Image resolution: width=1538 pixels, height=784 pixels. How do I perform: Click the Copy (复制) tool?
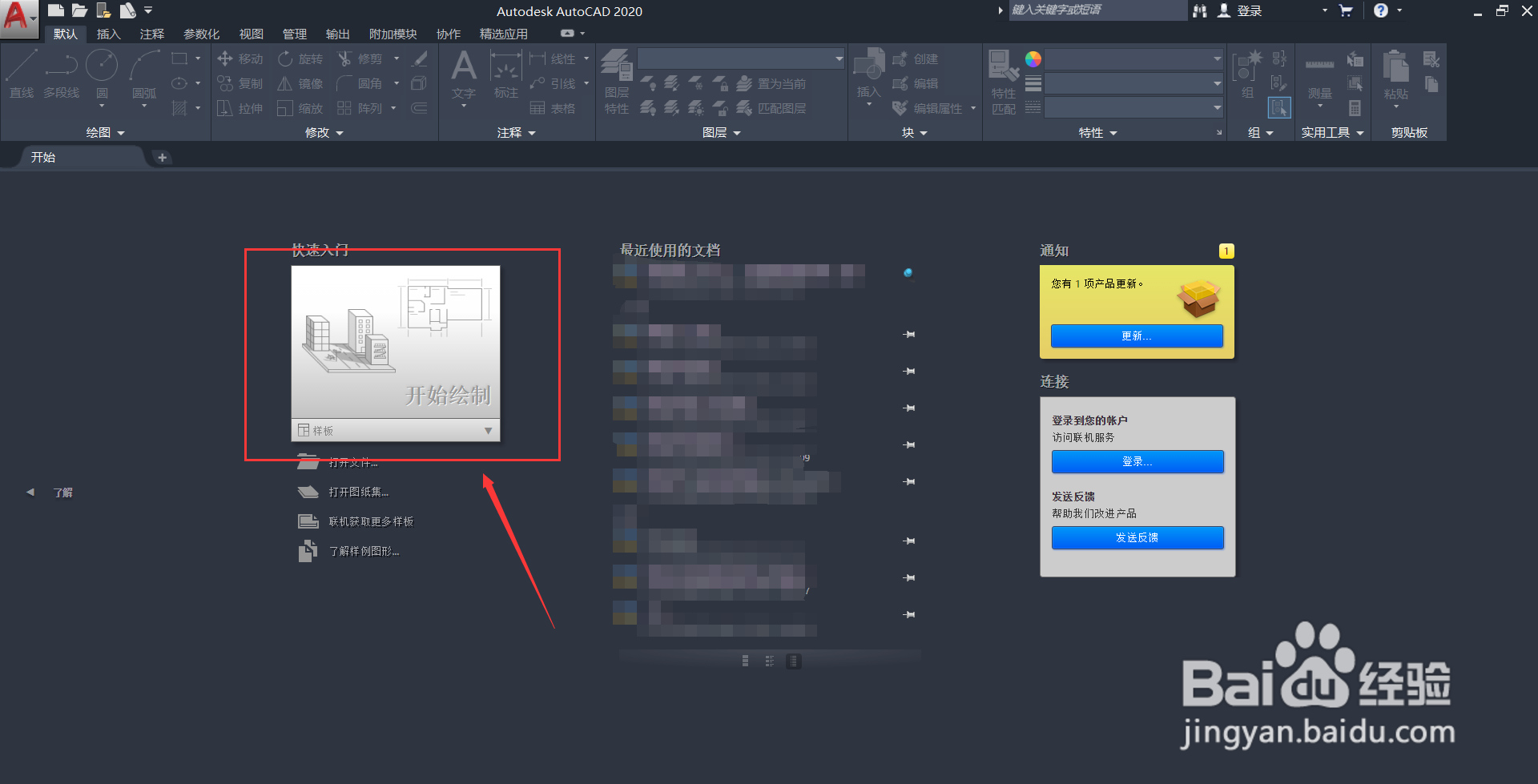click(x=240, y=83)
